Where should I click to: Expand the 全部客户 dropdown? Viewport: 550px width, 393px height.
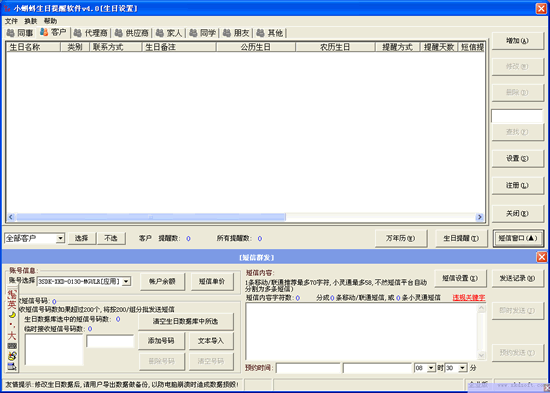click(60, 239)
